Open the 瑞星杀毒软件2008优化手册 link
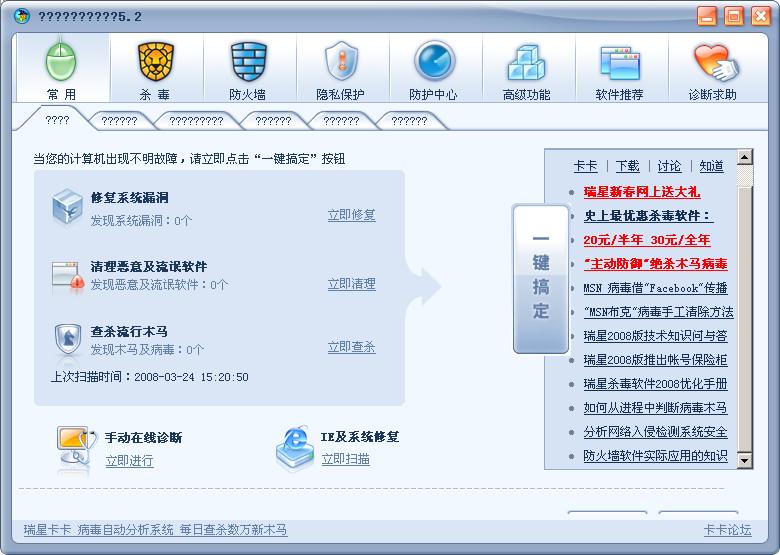Screen dimensions: 780x555 coord(656,383)
